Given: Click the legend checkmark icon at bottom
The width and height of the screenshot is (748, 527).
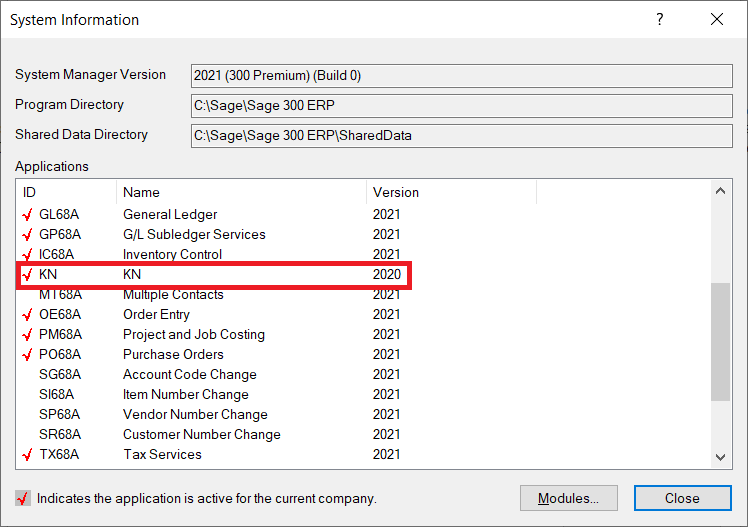Looking at the screenshot, I should point(22,498).
